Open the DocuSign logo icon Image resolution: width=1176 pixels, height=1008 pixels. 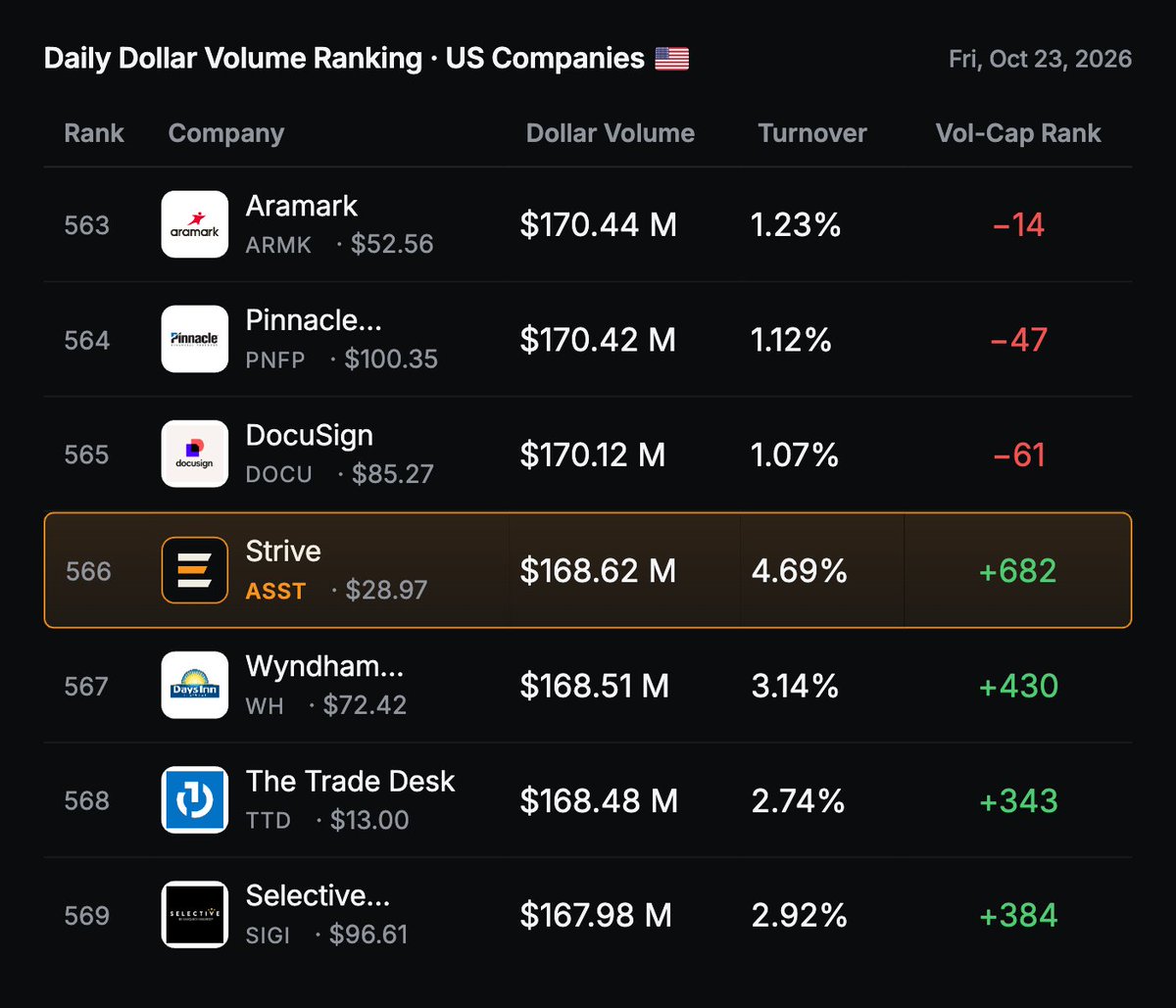point(194,454)
